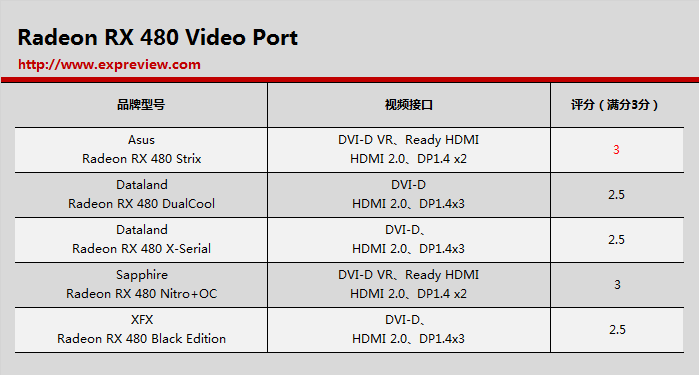699x375 pixels.
Task: Click the Radeon RX 480 Video Port title
Action: coord(157,37)
